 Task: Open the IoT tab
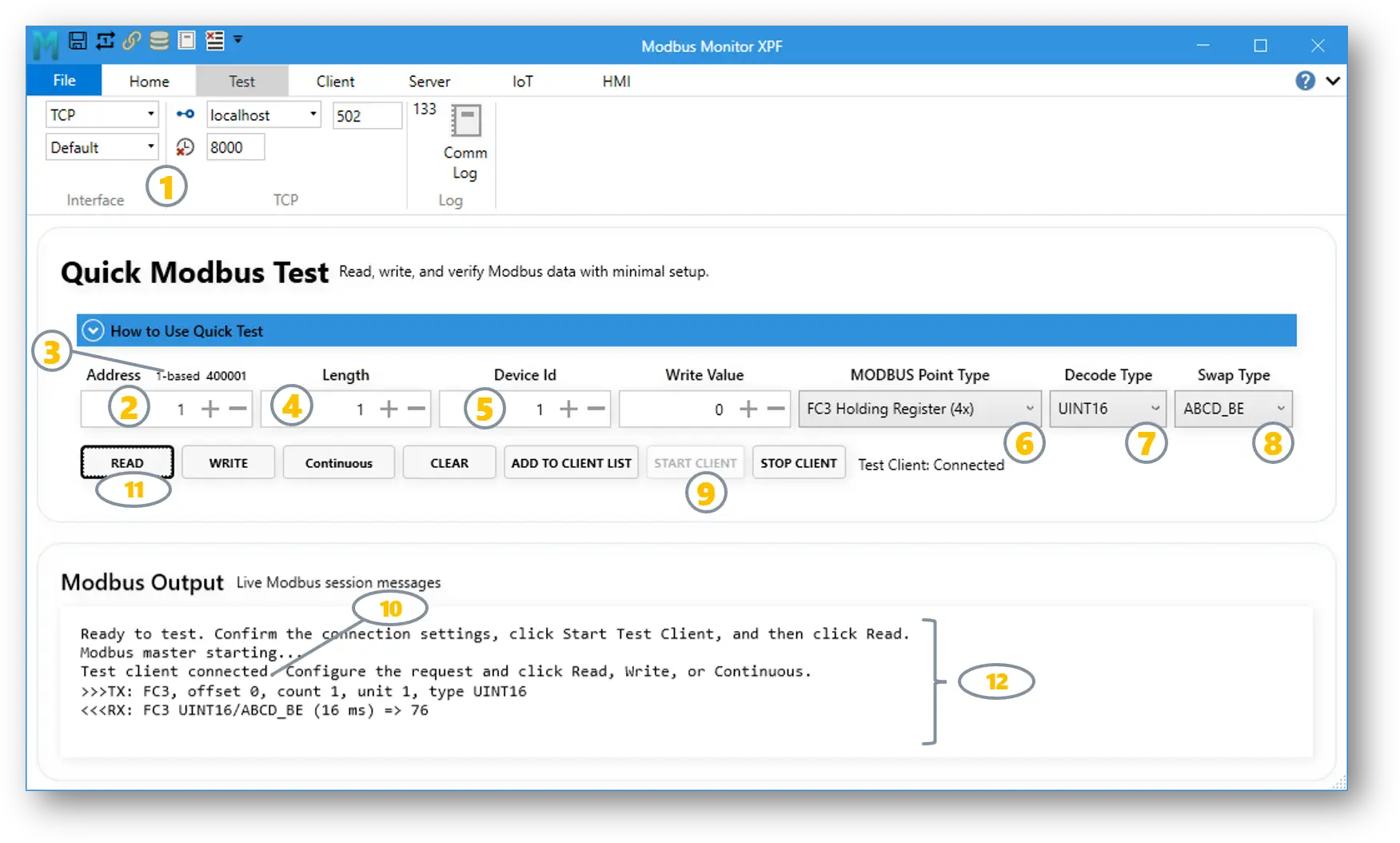coord(522,82)
